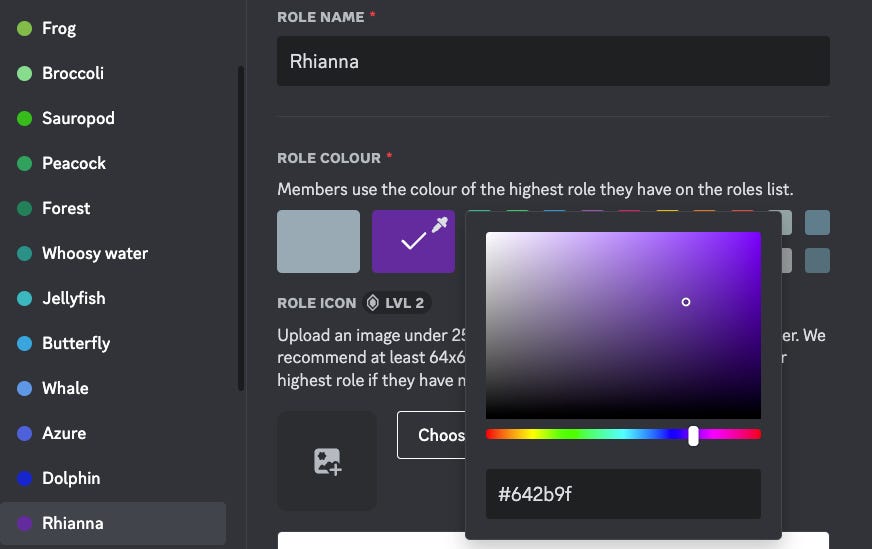Pick the top-right blue-grey preset swatch
Viewport: 872px width, 549px height.
pyautogui.click(x=817, y=222)
